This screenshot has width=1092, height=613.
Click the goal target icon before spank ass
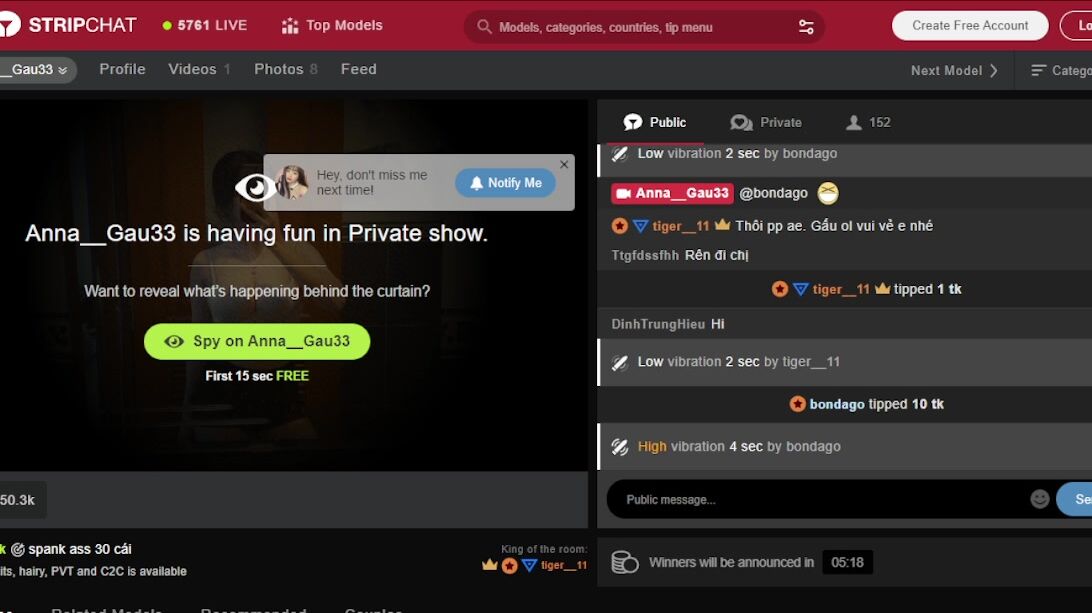coord(18,550)
